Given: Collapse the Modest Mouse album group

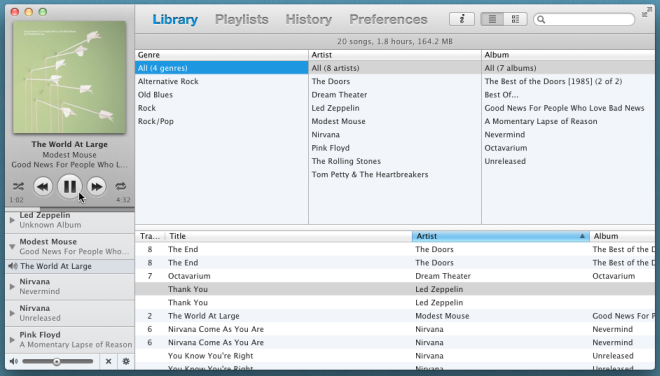Looking at the screenshot, I should (x=12, y=247).
